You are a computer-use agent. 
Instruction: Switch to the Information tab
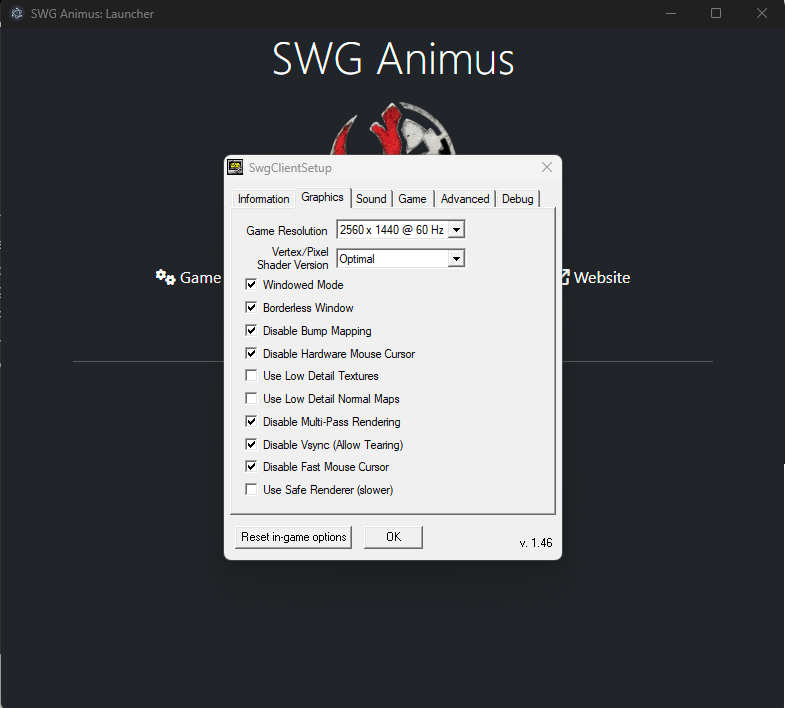point(263,199)
